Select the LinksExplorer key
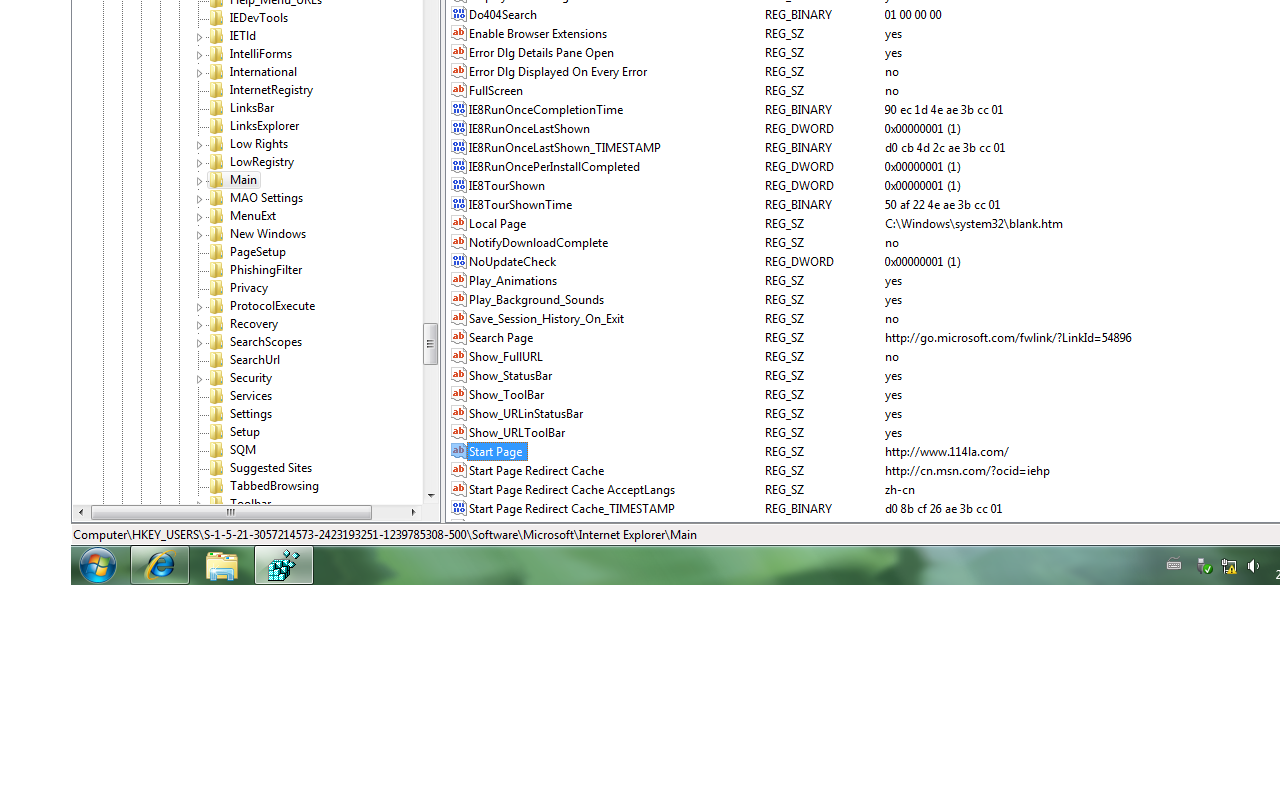The image size is (1280, 800). [x=264, y=126]
